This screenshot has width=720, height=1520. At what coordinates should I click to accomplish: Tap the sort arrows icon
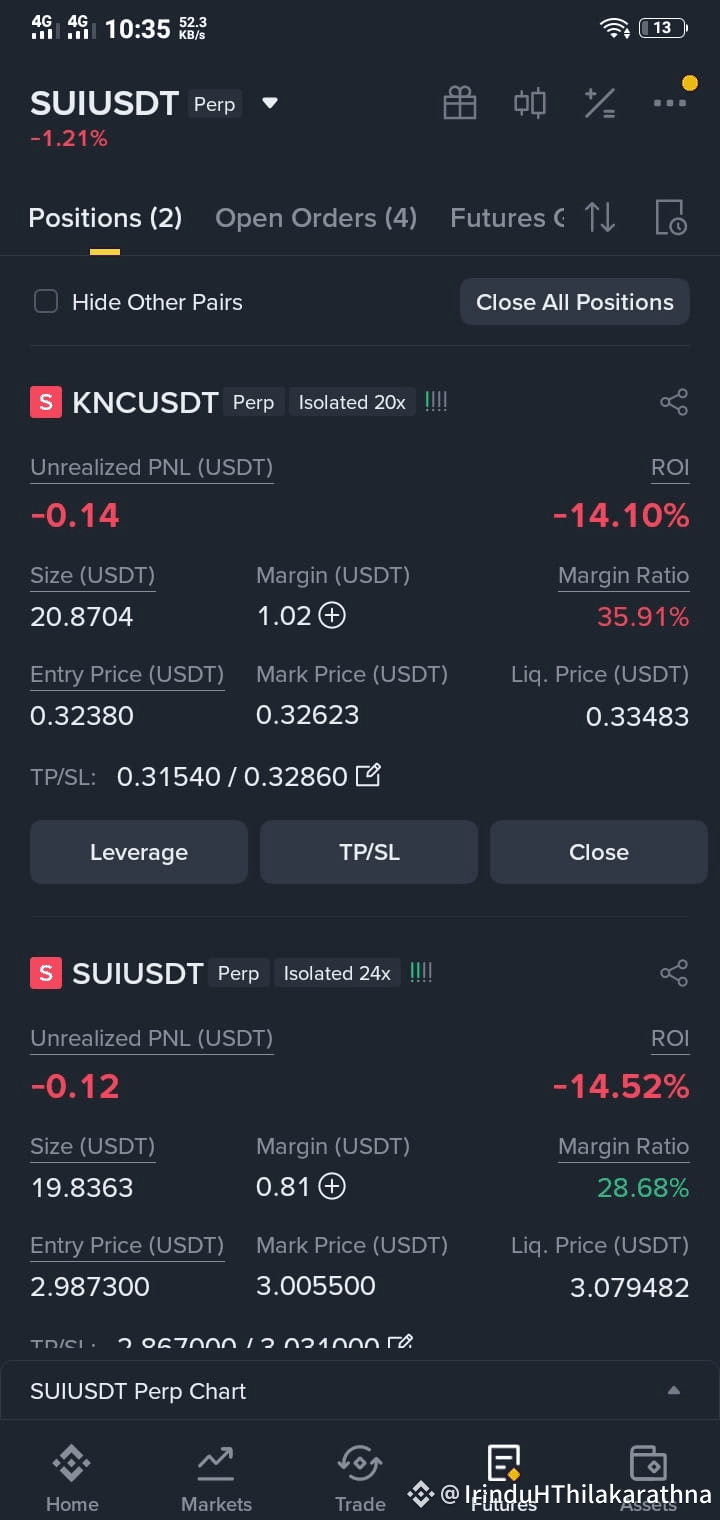(x=600, y=217)
